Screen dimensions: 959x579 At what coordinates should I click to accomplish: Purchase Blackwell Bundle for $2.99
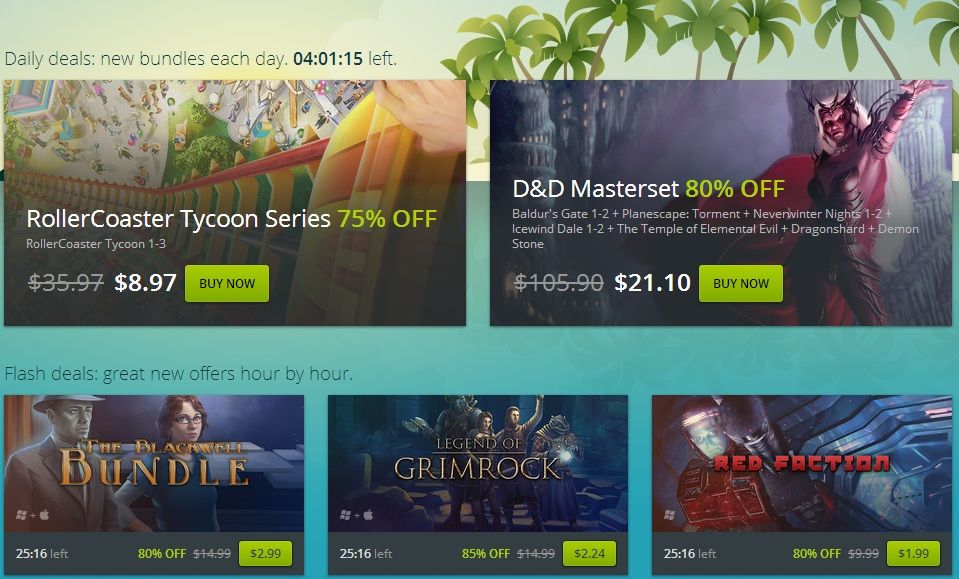click(x=265, y=553)
